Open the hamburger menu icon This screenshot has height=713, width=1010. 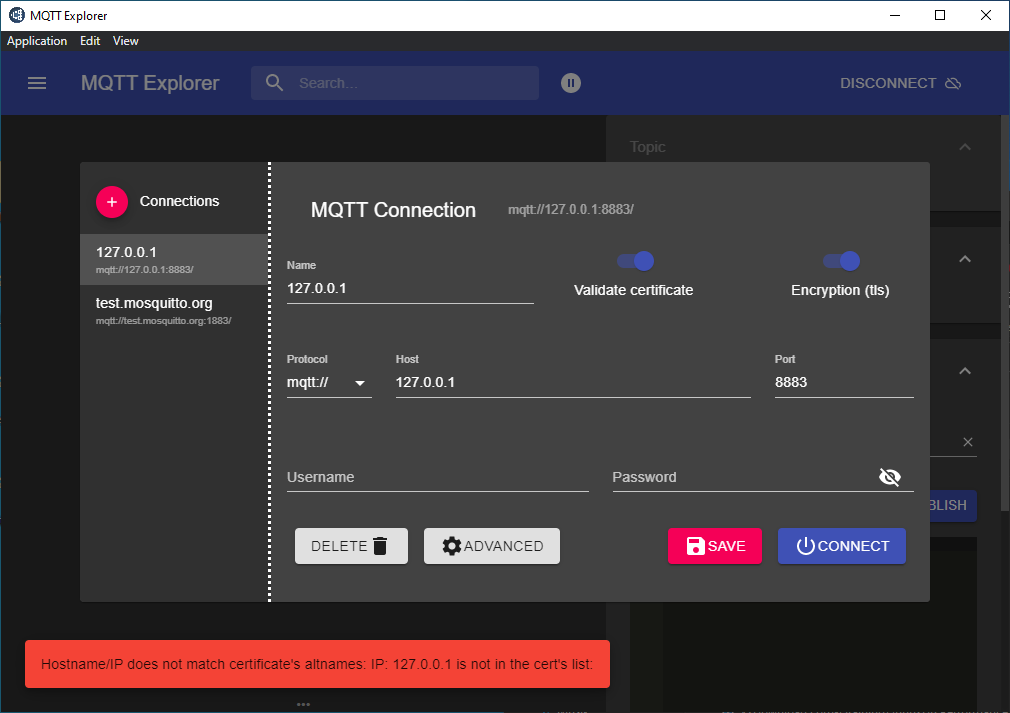(x=37, y=83)
